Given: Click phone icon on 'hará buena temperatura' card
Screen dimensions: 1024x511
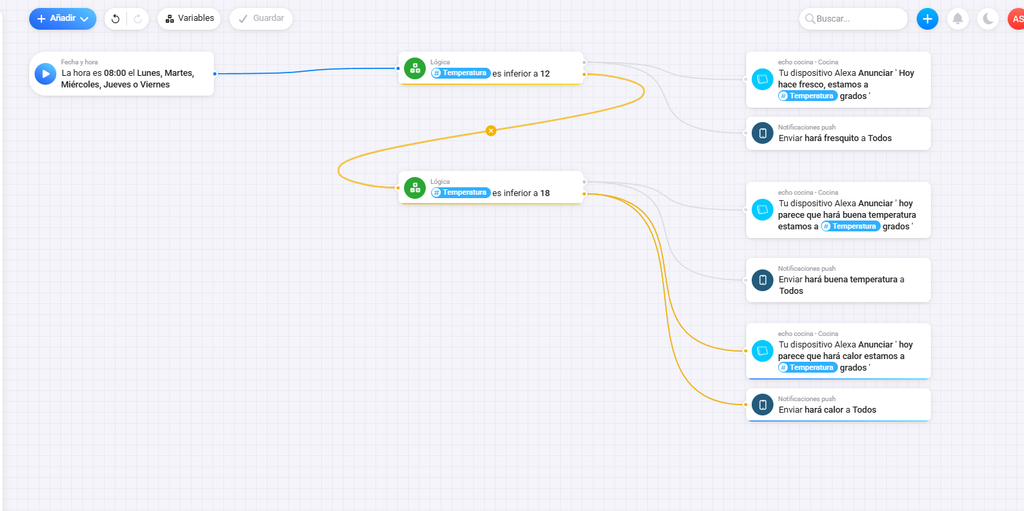Looking at the screenshot, I should (x=762, y=280).
